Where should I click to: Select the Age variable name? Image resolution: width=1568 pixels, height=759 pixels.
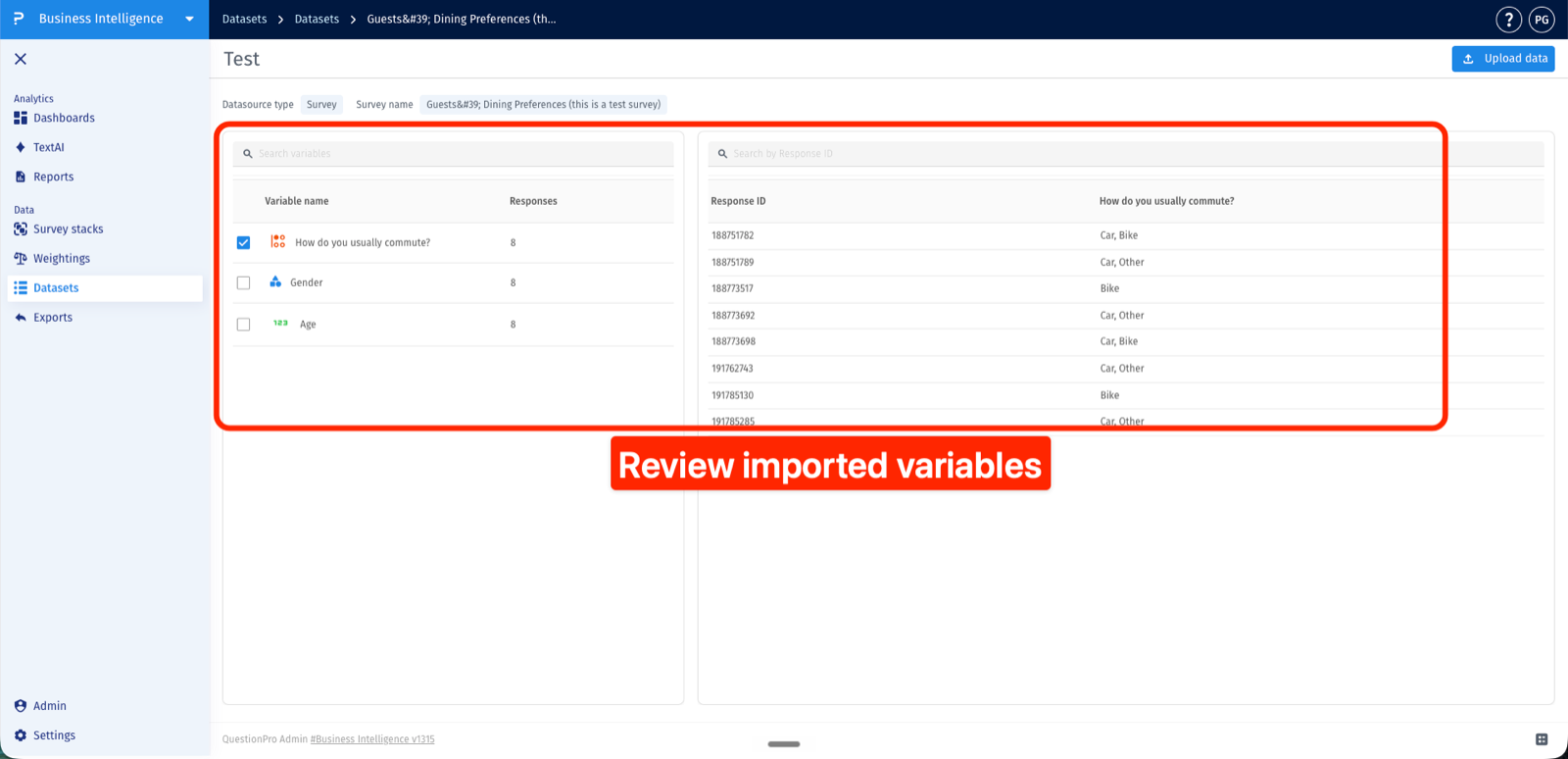[x=308, y=324]
